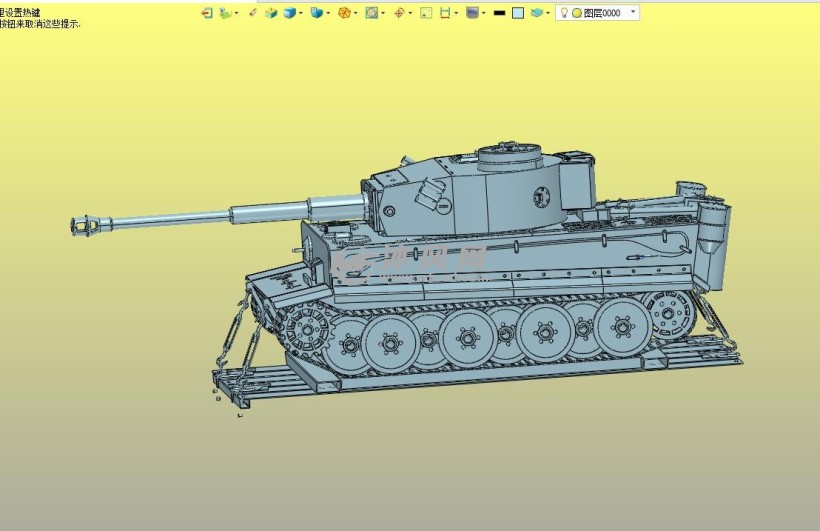Image resolution: width=820 pixels, height=531 pixels.
Task: Click the light blue face color swatch
Action: (x=517, y=13)
